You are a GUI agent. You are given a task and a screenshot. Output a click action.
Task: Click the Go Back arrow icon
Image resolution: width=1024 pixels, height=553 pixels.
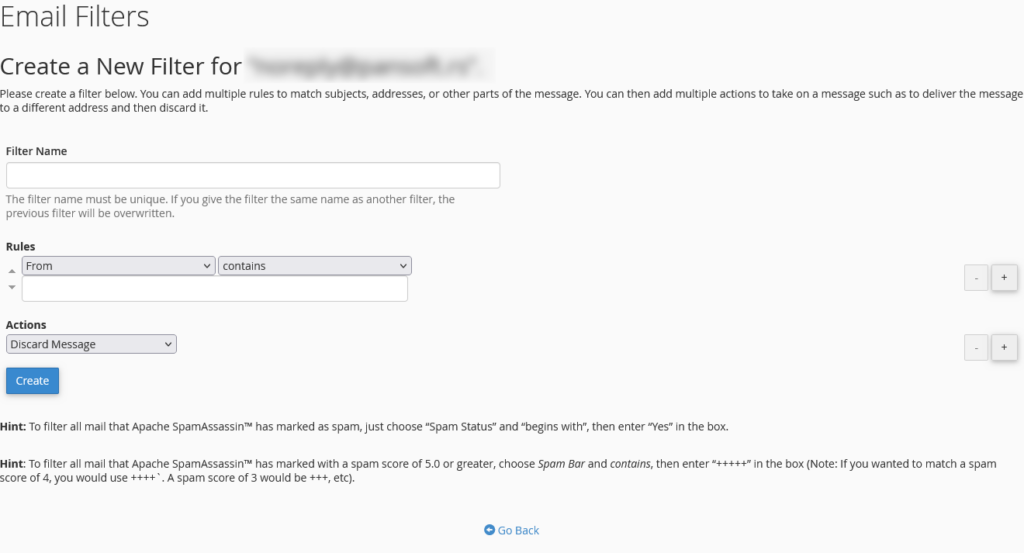tap(489, 530)
